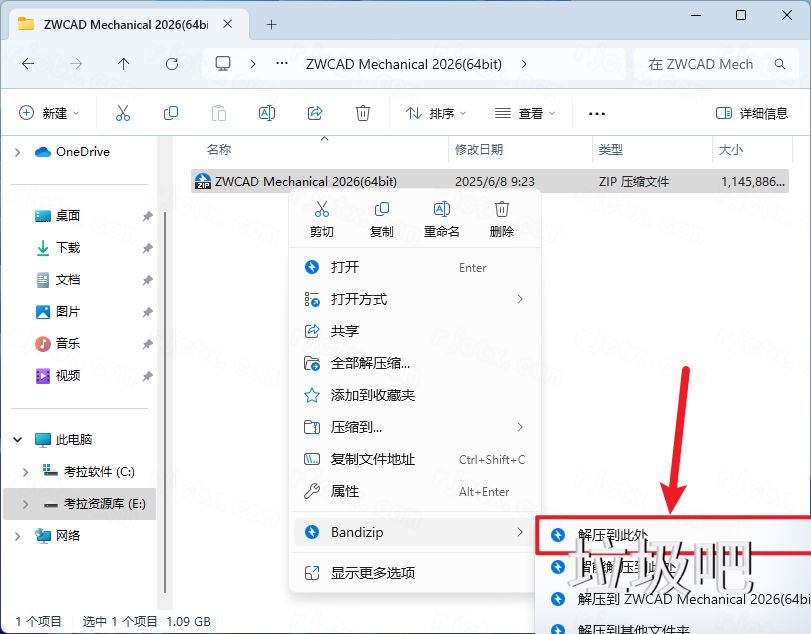Open the 排序 sort dropdown

click(434, 113)
